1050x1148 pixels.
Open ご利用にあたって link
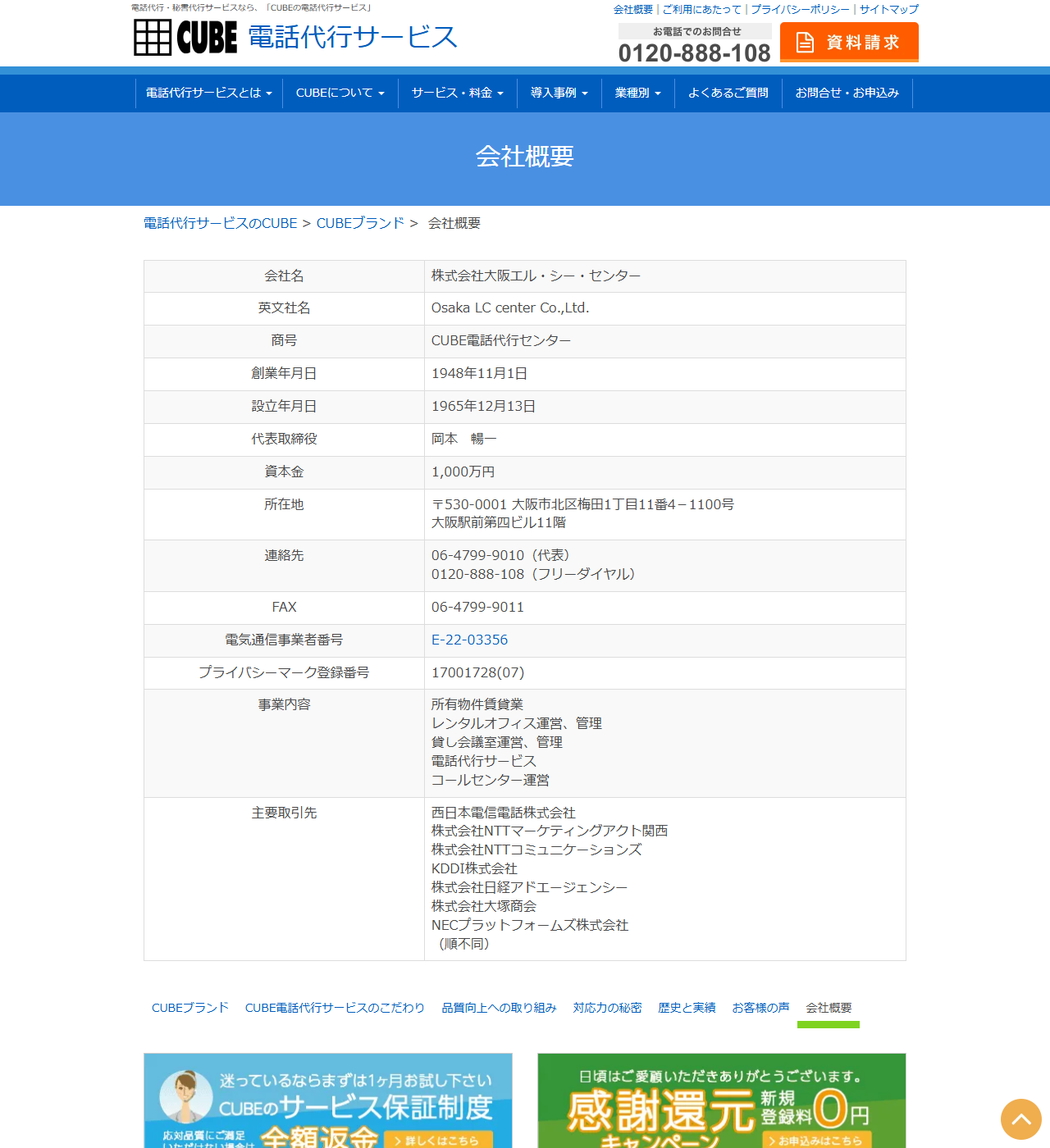[702, 10]
